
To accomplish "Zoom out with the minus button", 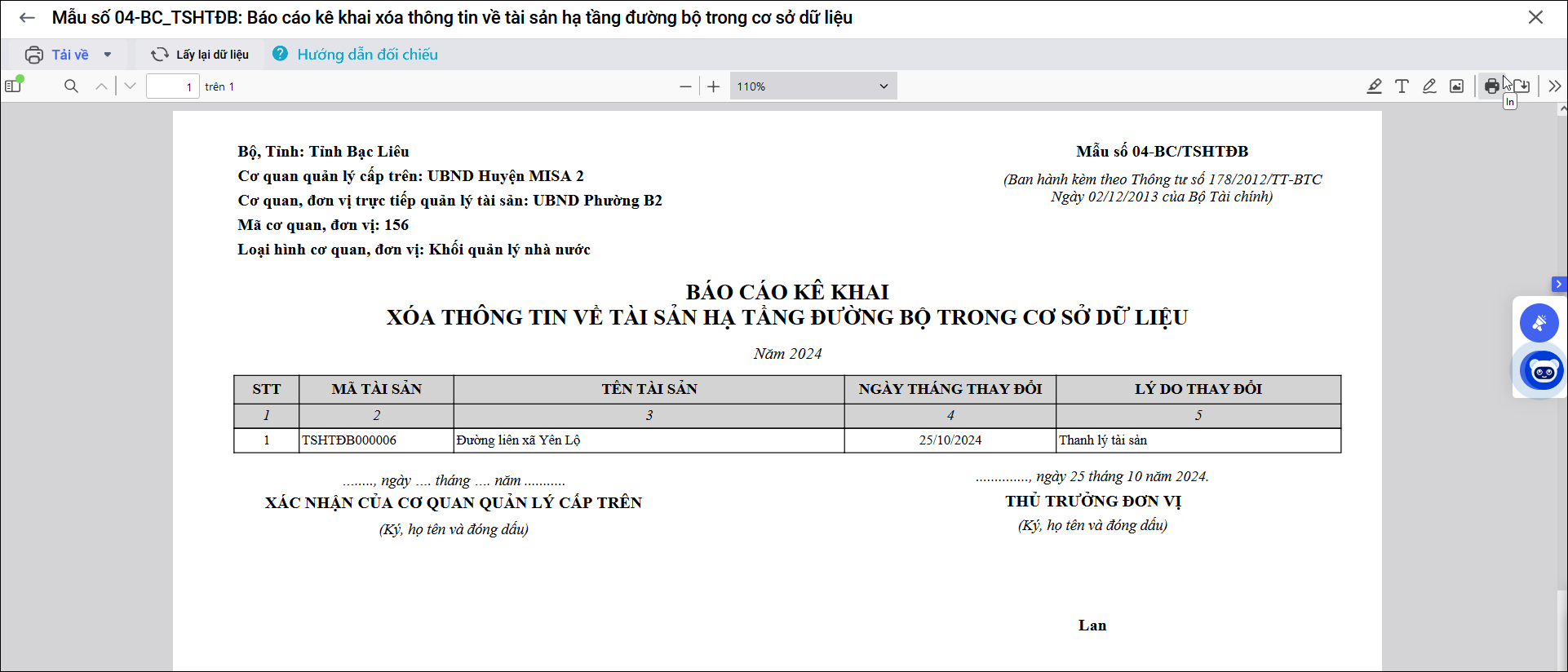I will click(x=685, y=86).
